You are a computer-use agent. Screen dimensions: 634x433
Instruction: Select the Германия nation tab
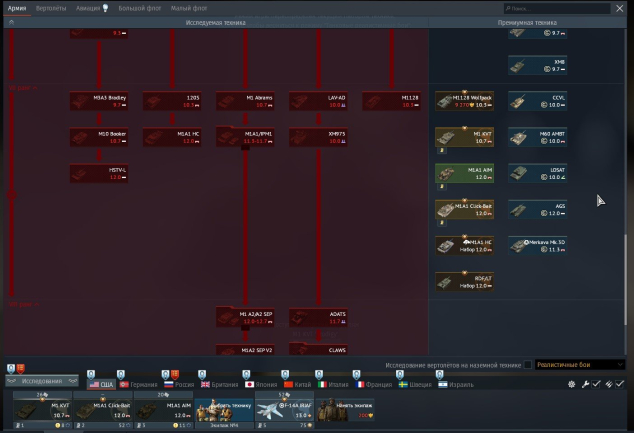(137, 384)
